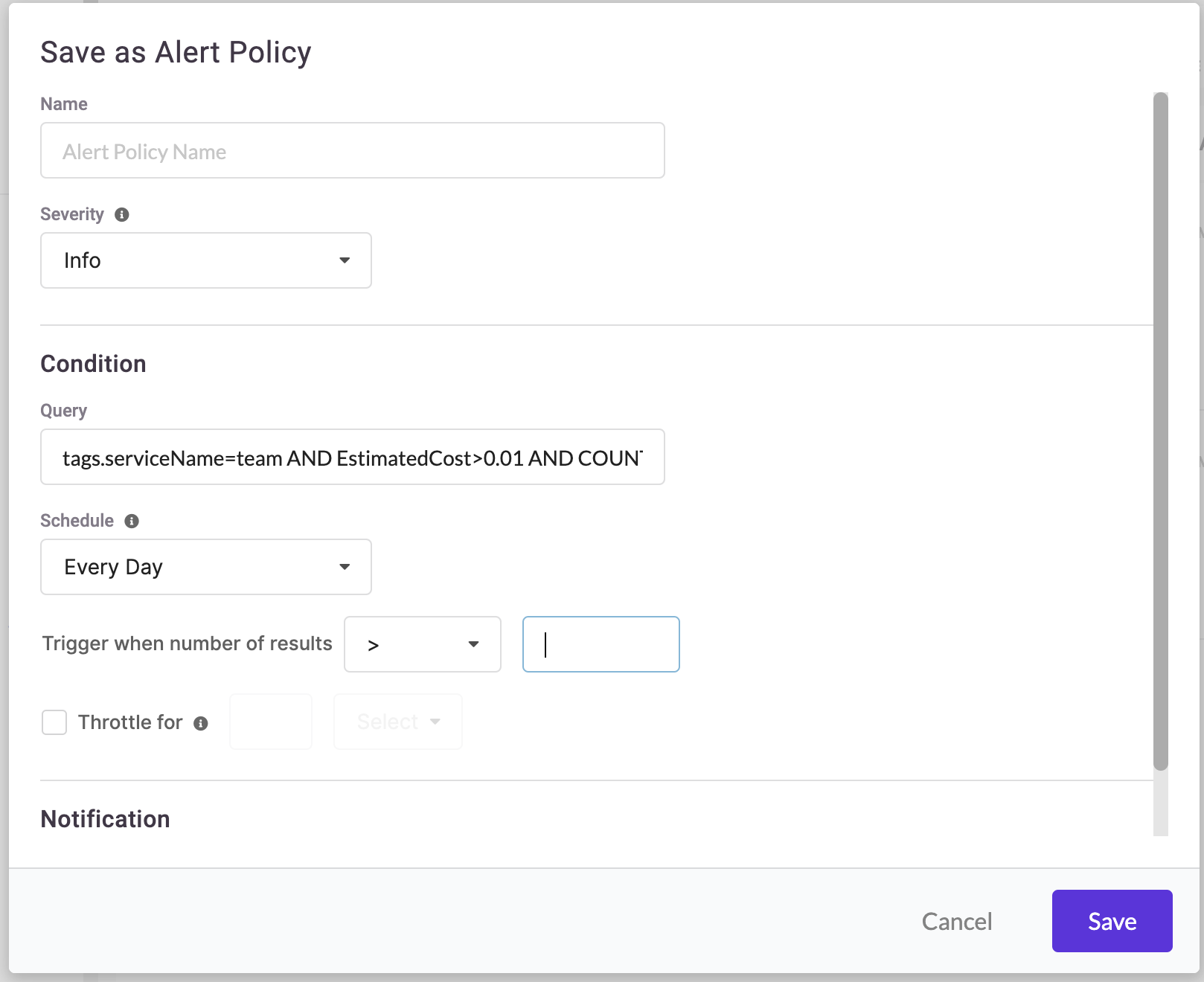This screenshot has width=1204, height=982.
Task: Click the trigger results count input field
Action: 601,644
